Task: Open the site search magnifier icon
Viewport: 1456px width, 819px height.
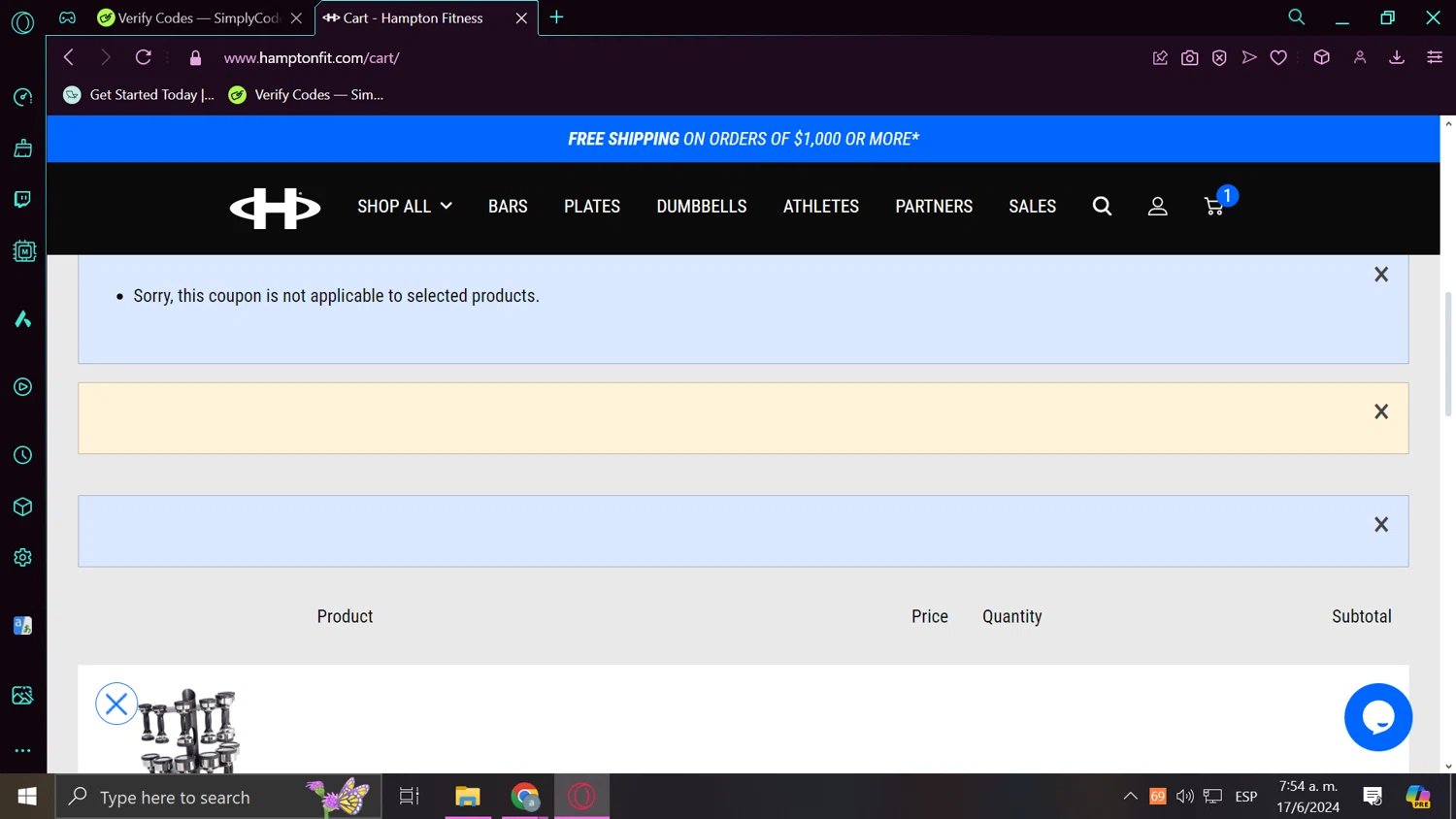Action: 1102,206
